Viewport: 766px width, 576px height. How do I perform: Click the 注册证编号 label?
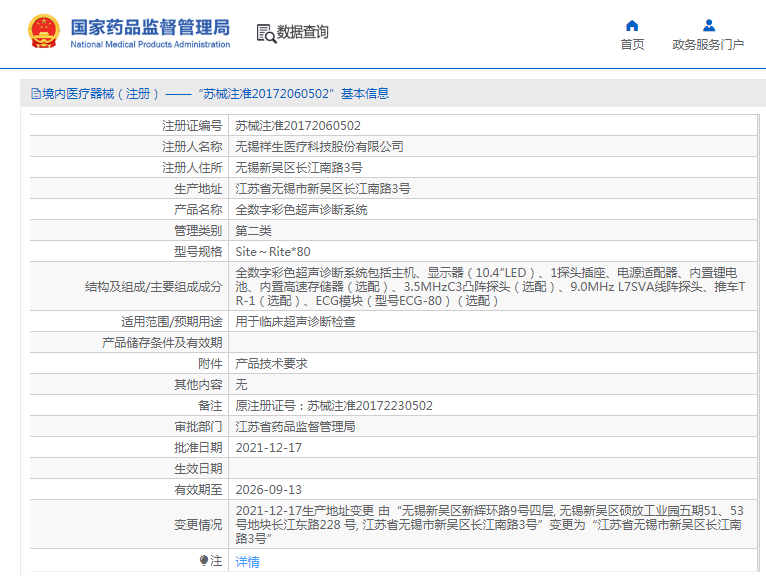pos(192,126)
